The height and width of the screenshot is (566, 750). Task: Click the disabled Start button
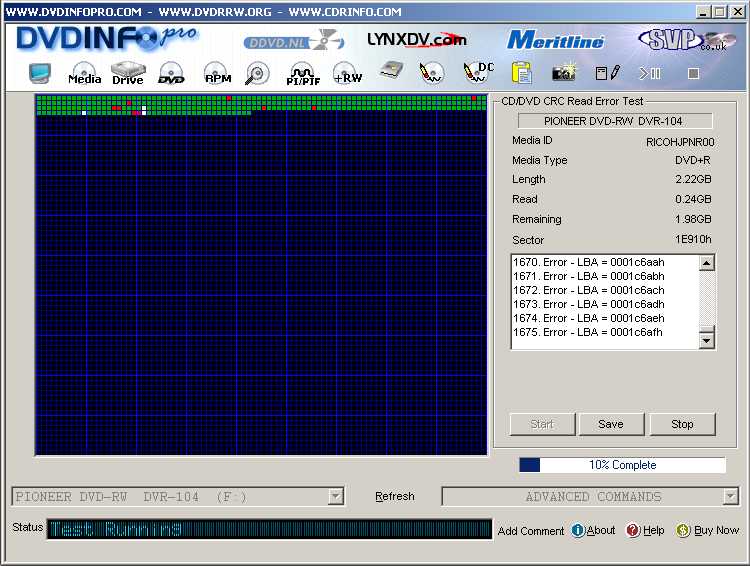point(542,424)
